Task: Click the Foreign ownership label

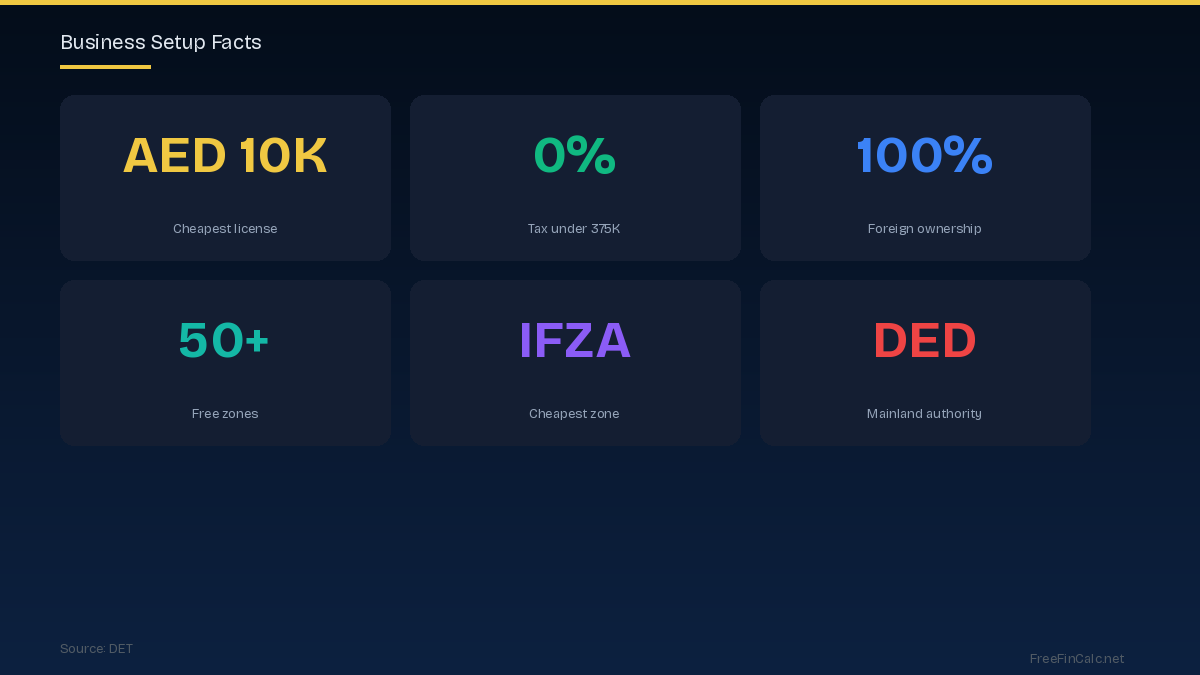Action: 924,229
